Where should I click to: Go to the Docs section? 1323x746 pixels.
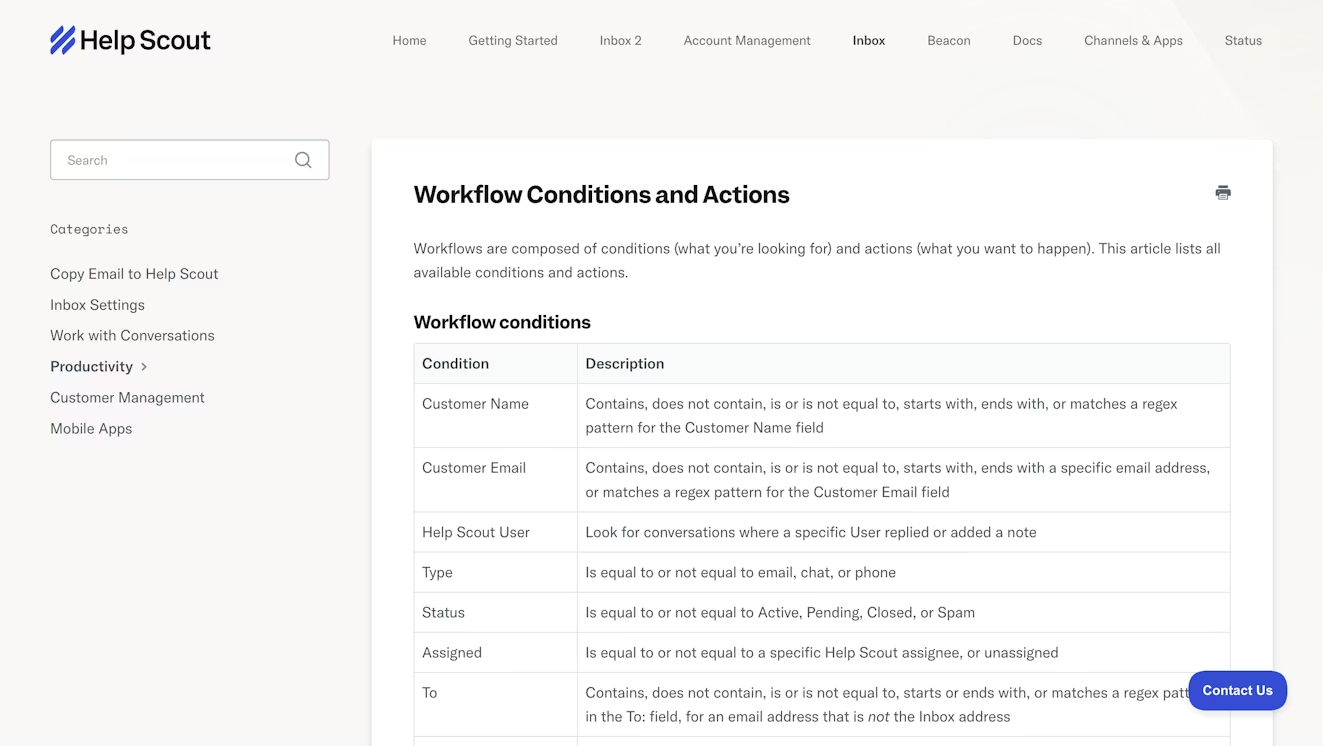point(1027,41)
